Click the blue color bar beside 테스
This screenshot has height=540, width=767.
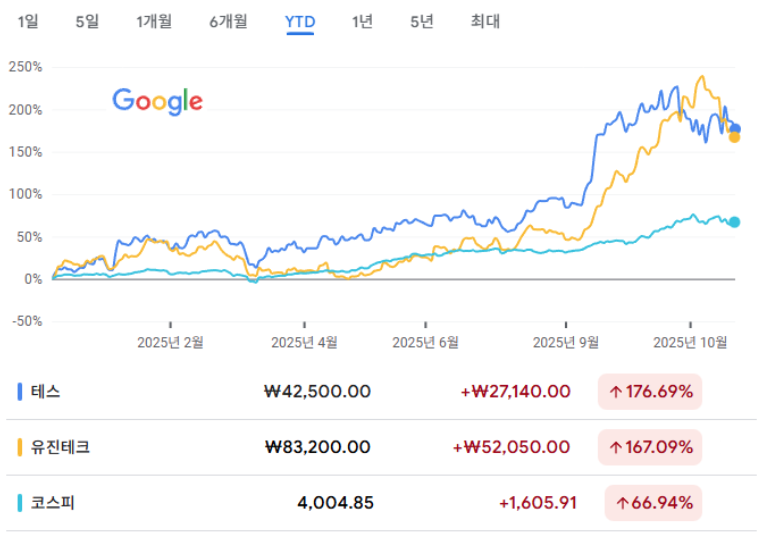(21, 392)
